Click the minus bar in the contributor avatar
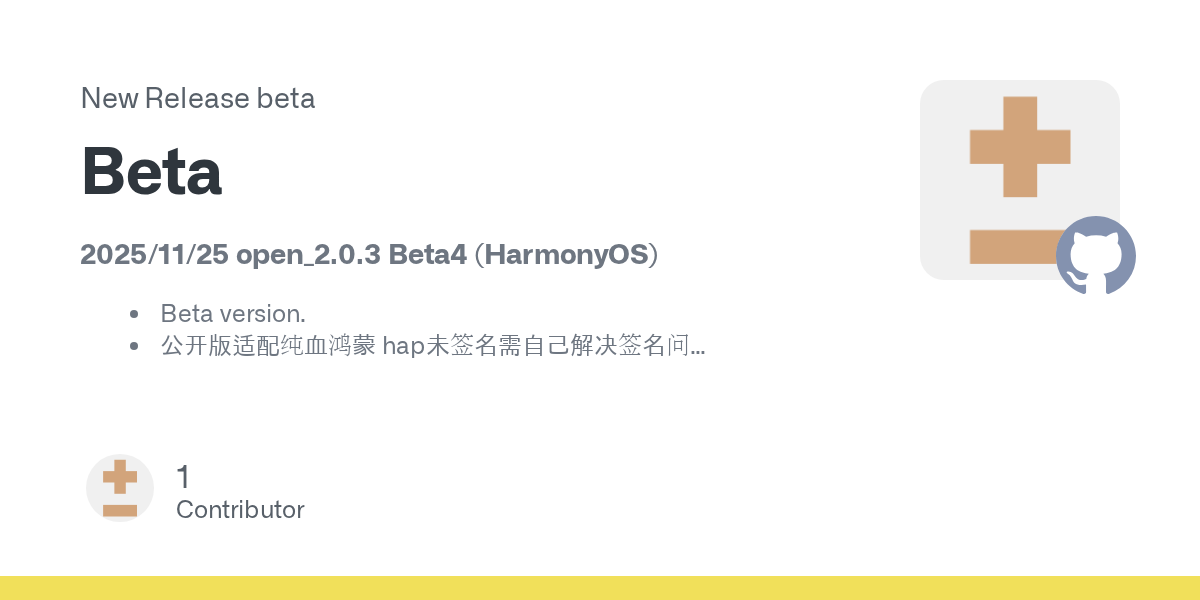The image size is (1200, 600). click(120, 510)
